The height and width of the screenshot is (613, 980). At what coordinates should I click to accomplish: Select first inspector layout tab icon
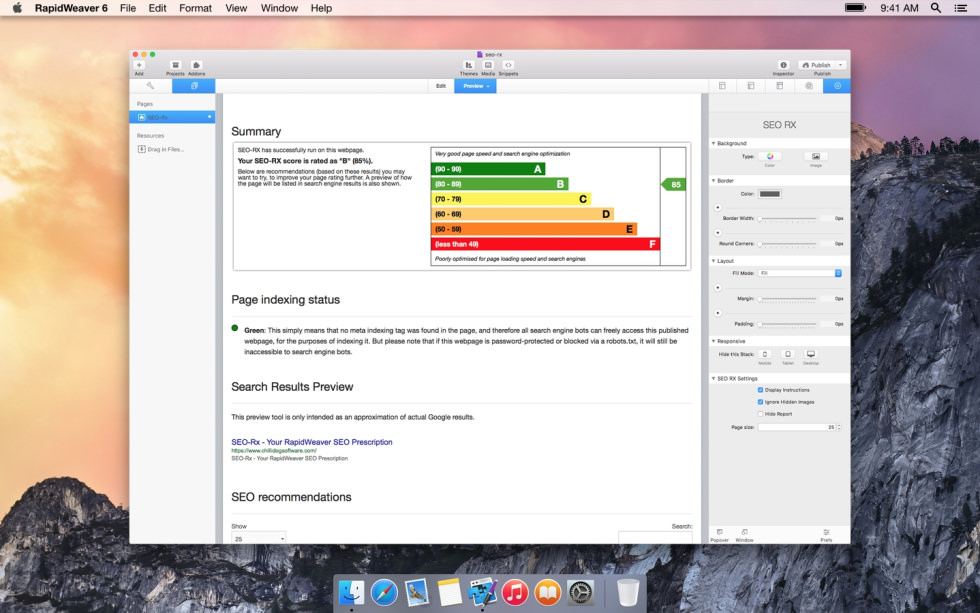point(722,86)
